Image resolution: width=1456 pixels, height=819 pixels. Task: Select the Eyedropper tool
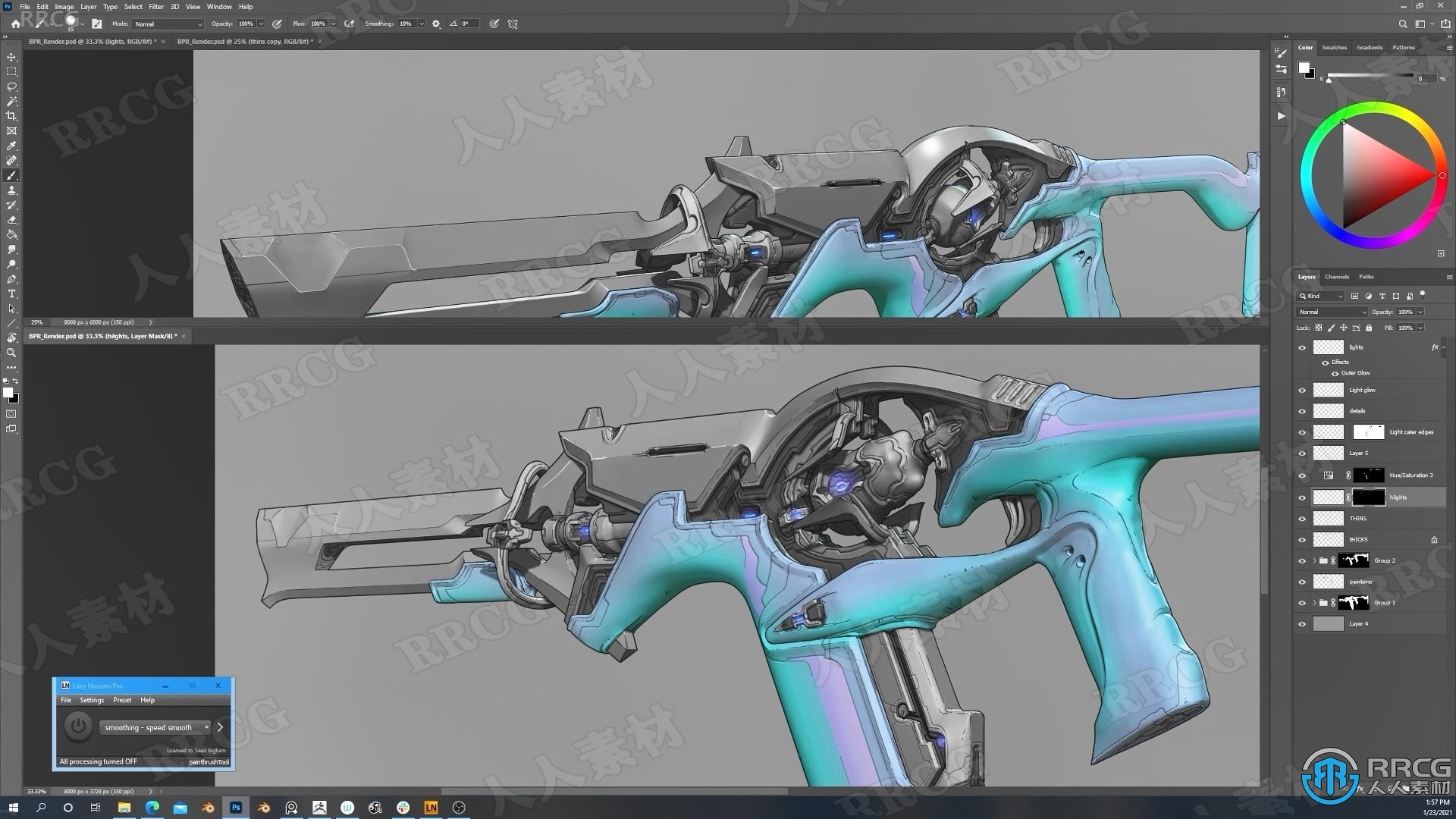tap(11, 146)
